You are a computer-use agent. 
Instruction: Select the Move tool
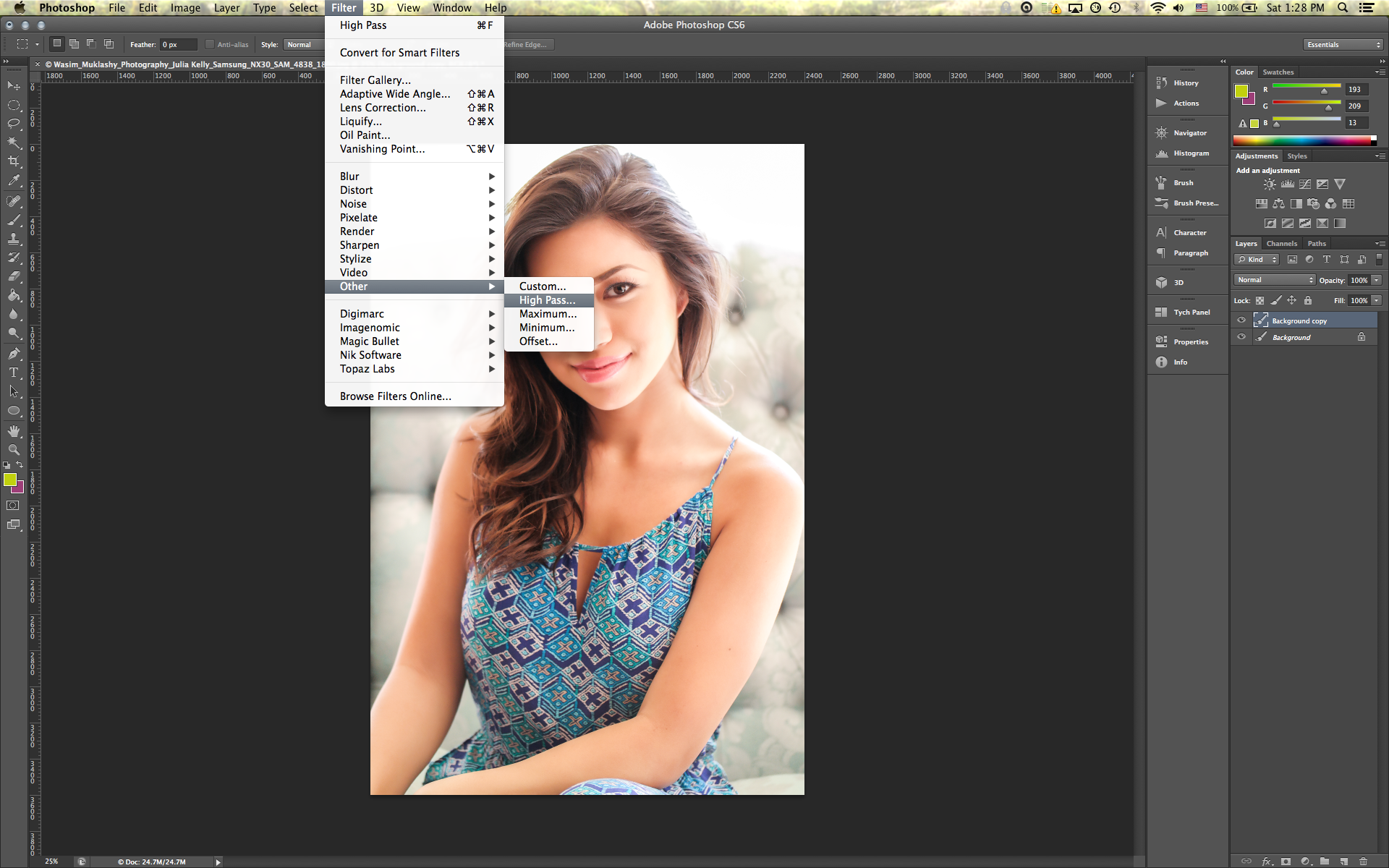(x=14, y=85)
